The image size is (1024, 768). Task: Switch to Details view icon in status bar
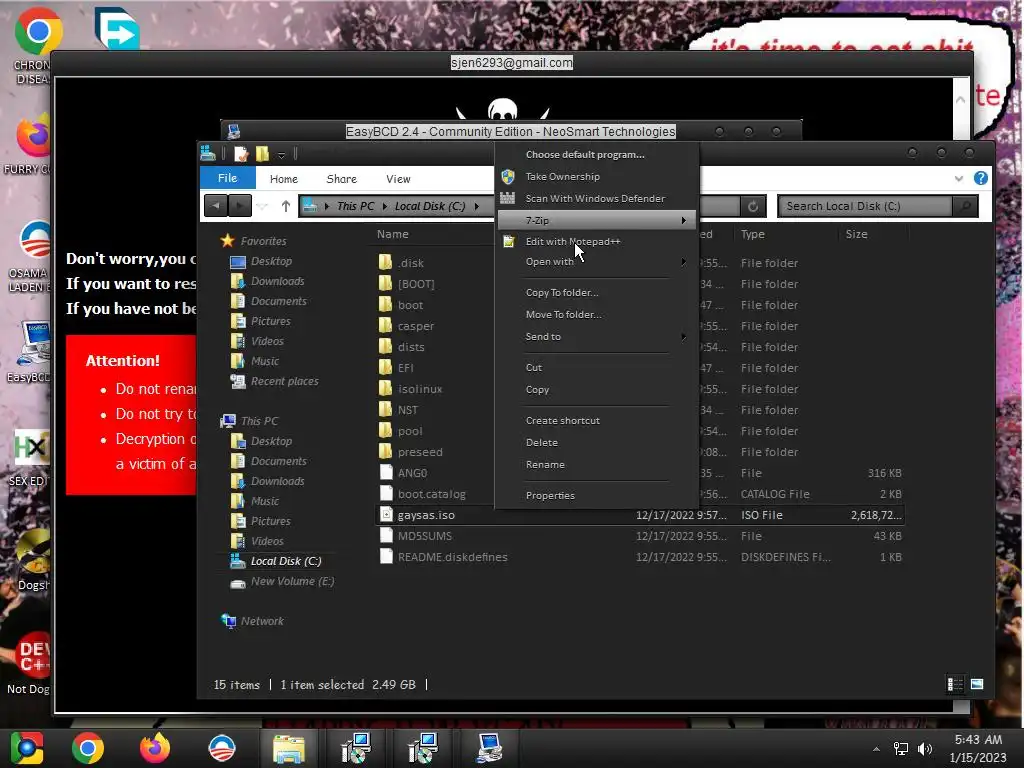[955, 684]
